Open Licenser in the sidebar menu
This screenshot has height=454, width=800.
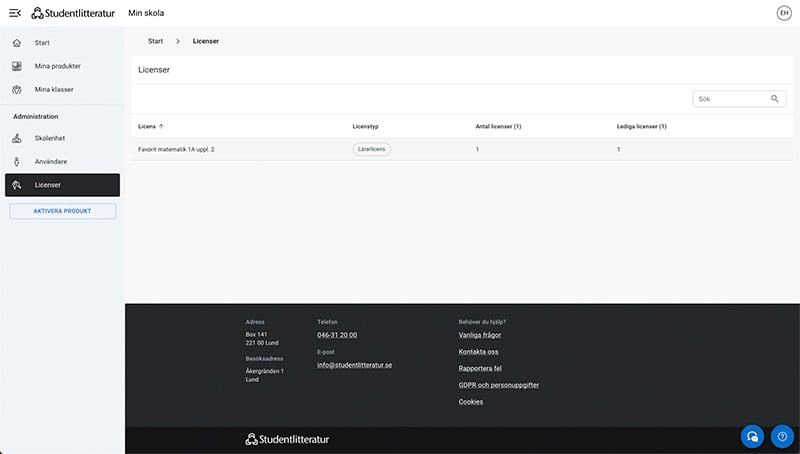[x=62, y=185]
